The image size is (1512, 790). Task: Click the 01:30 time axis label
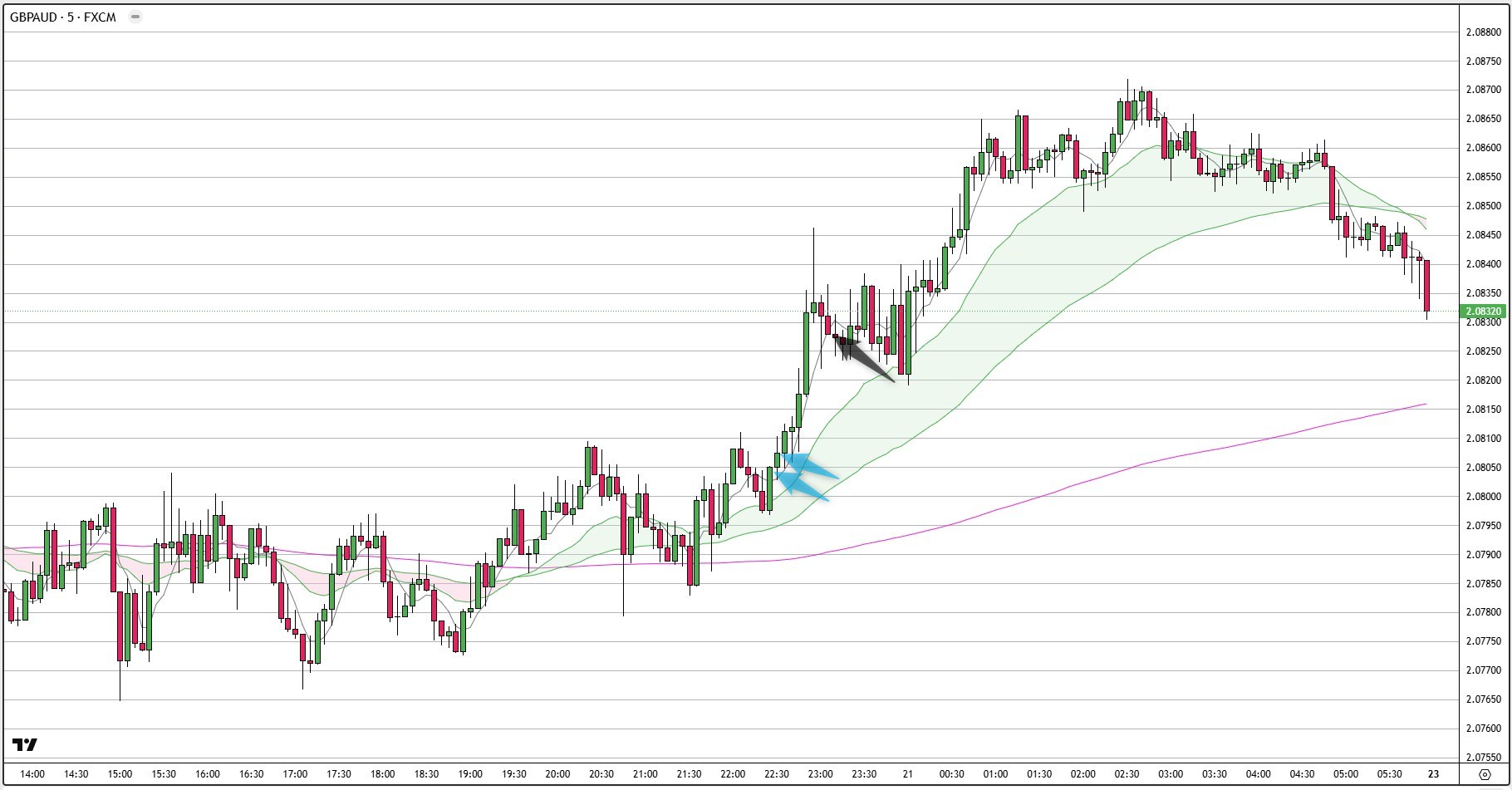pos(1038,774)
